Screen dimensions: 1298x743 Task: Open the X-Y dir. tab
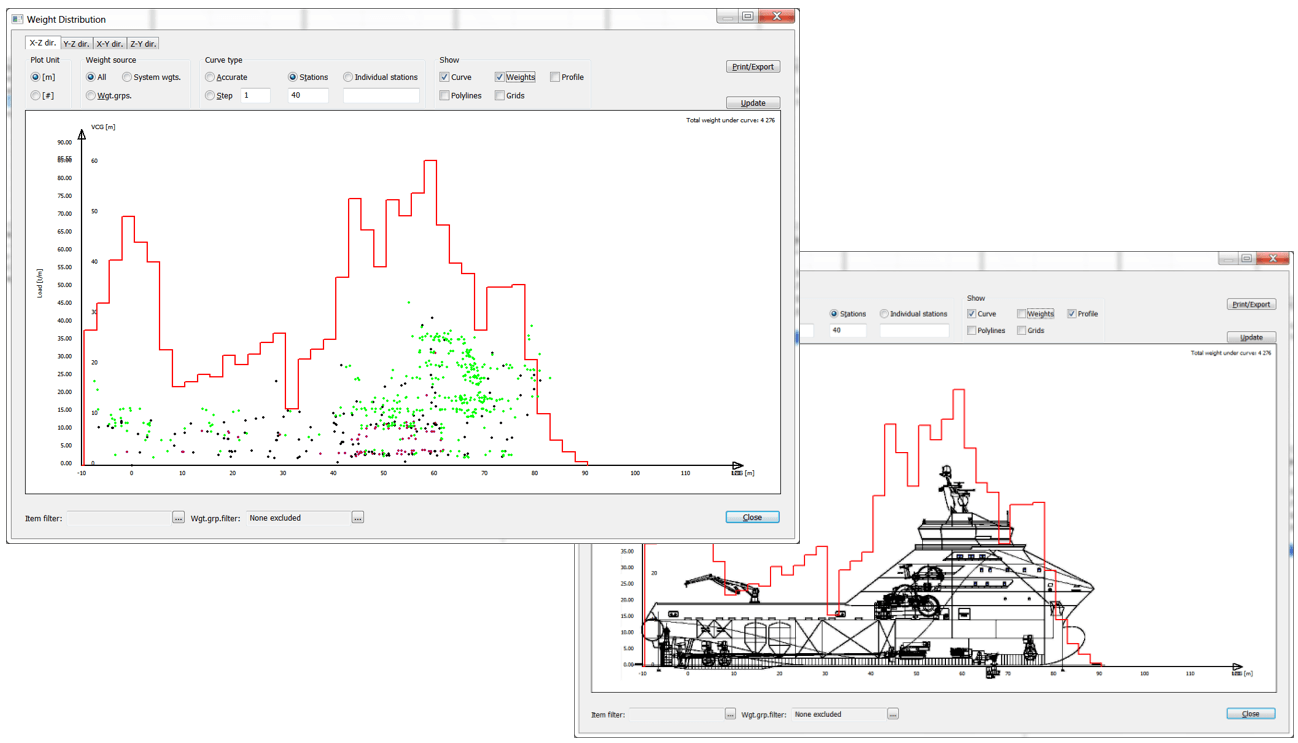(110, 44)
